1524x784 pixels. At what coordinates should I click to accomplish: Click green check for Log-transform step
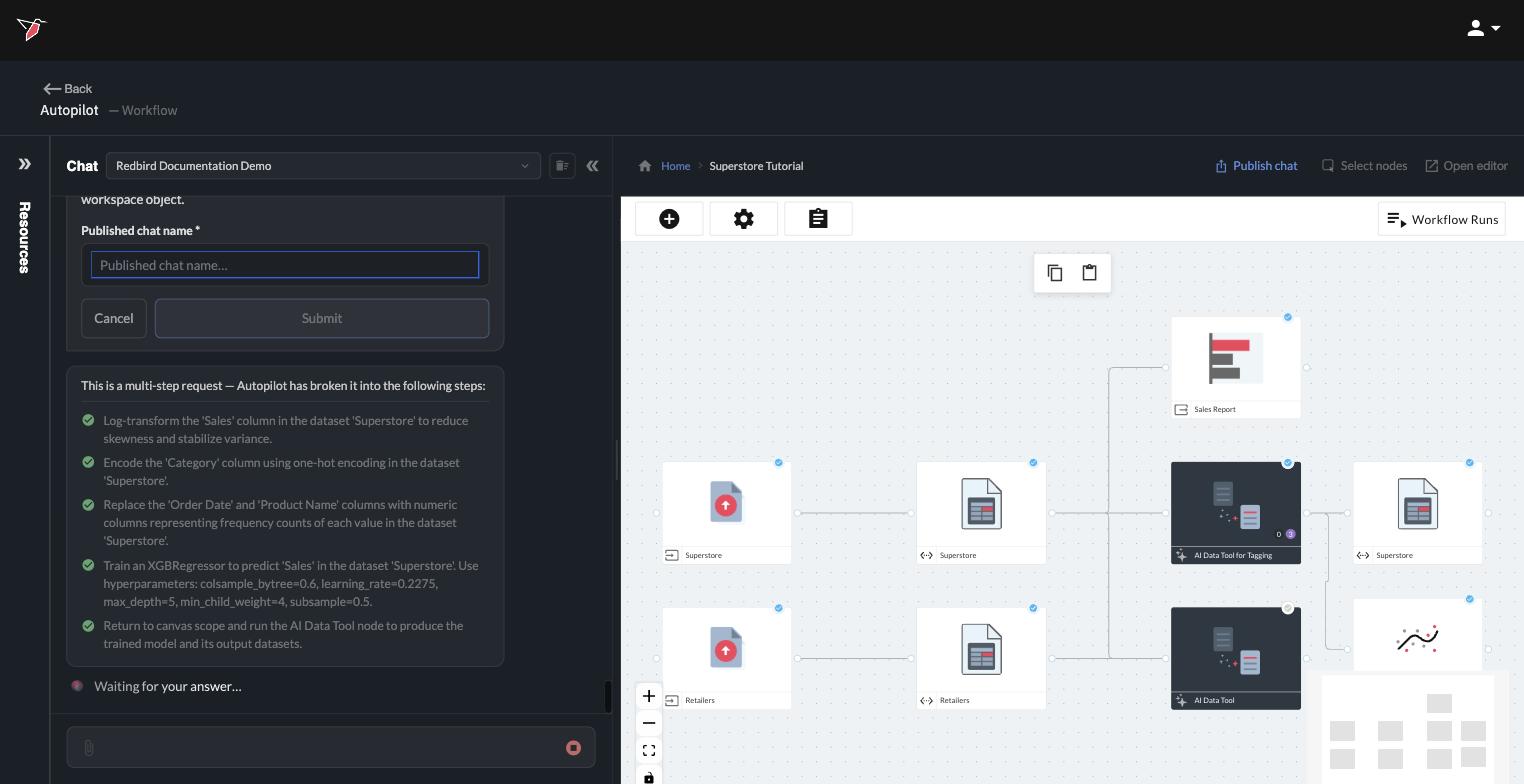[x=88, y=420]
